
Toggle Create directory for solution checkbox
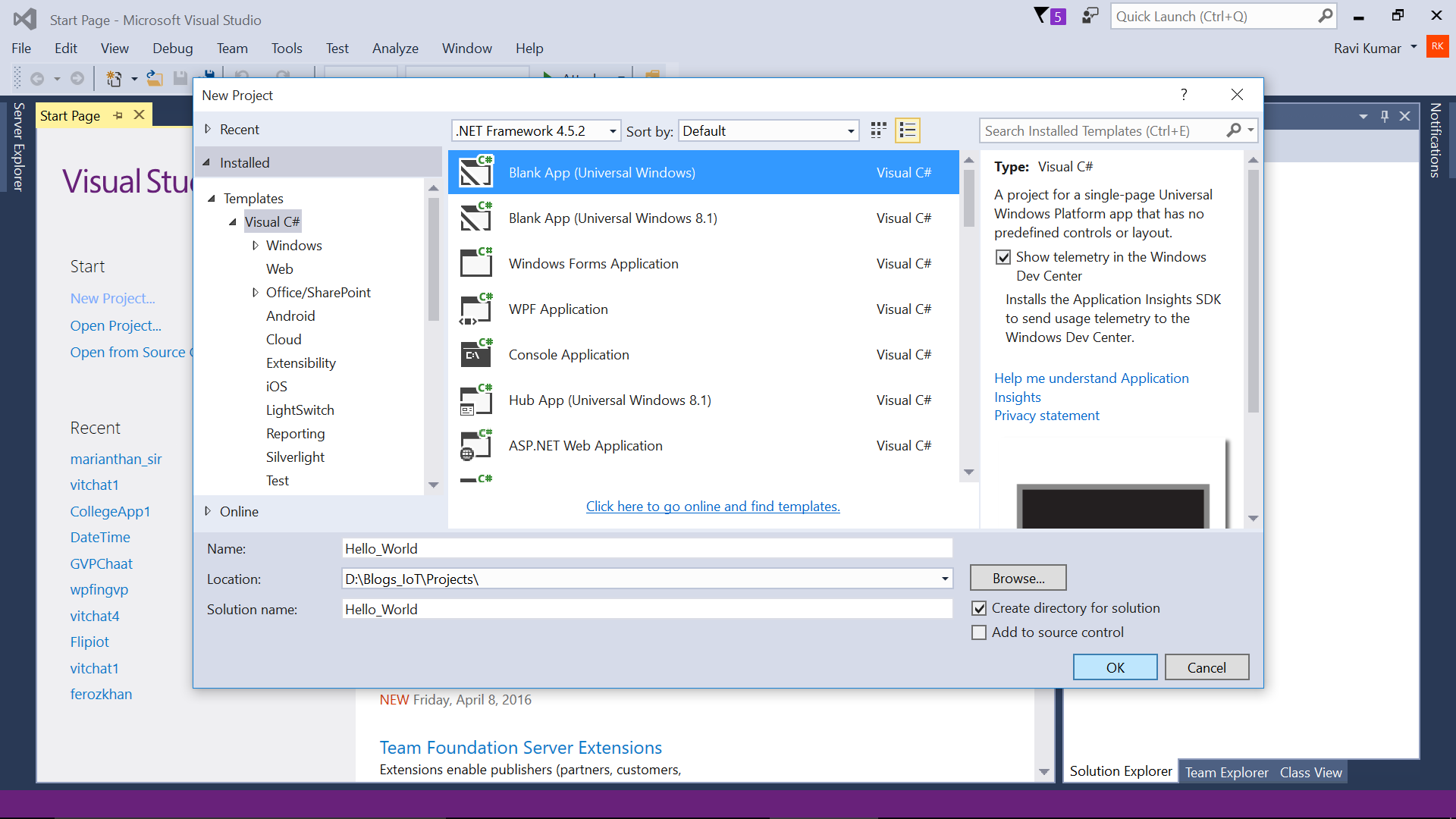click(x=979, y=608)
